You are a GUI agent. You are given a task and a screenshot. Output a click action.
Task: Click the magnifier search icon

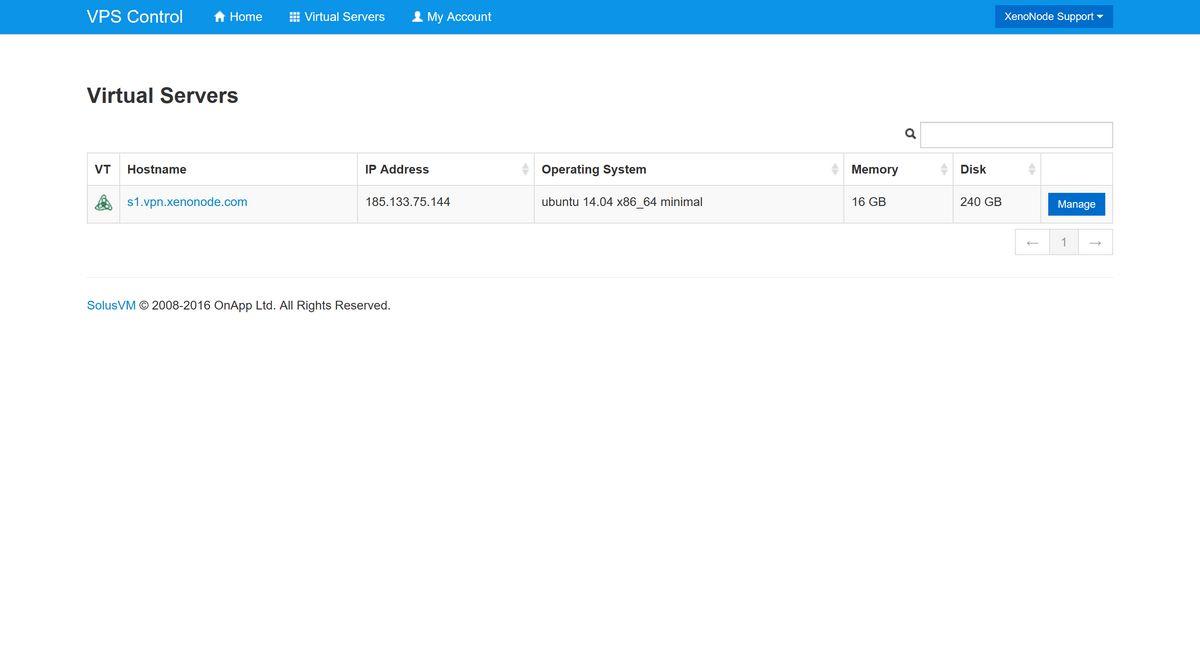910,134
